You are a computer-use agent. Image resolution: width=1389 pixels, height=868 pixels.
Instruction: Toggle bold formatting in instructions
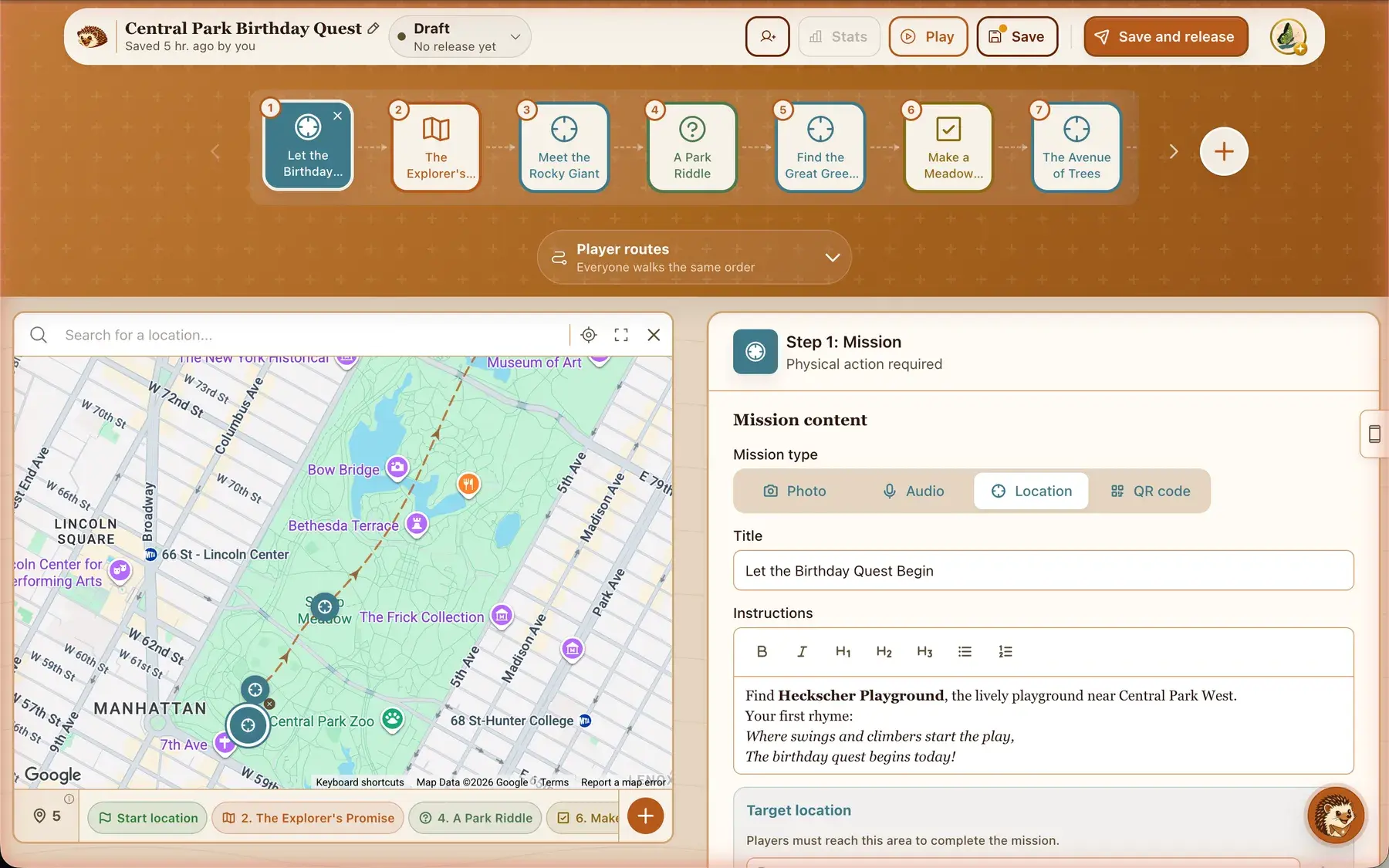pyautogui.click(x=762, y=652)
